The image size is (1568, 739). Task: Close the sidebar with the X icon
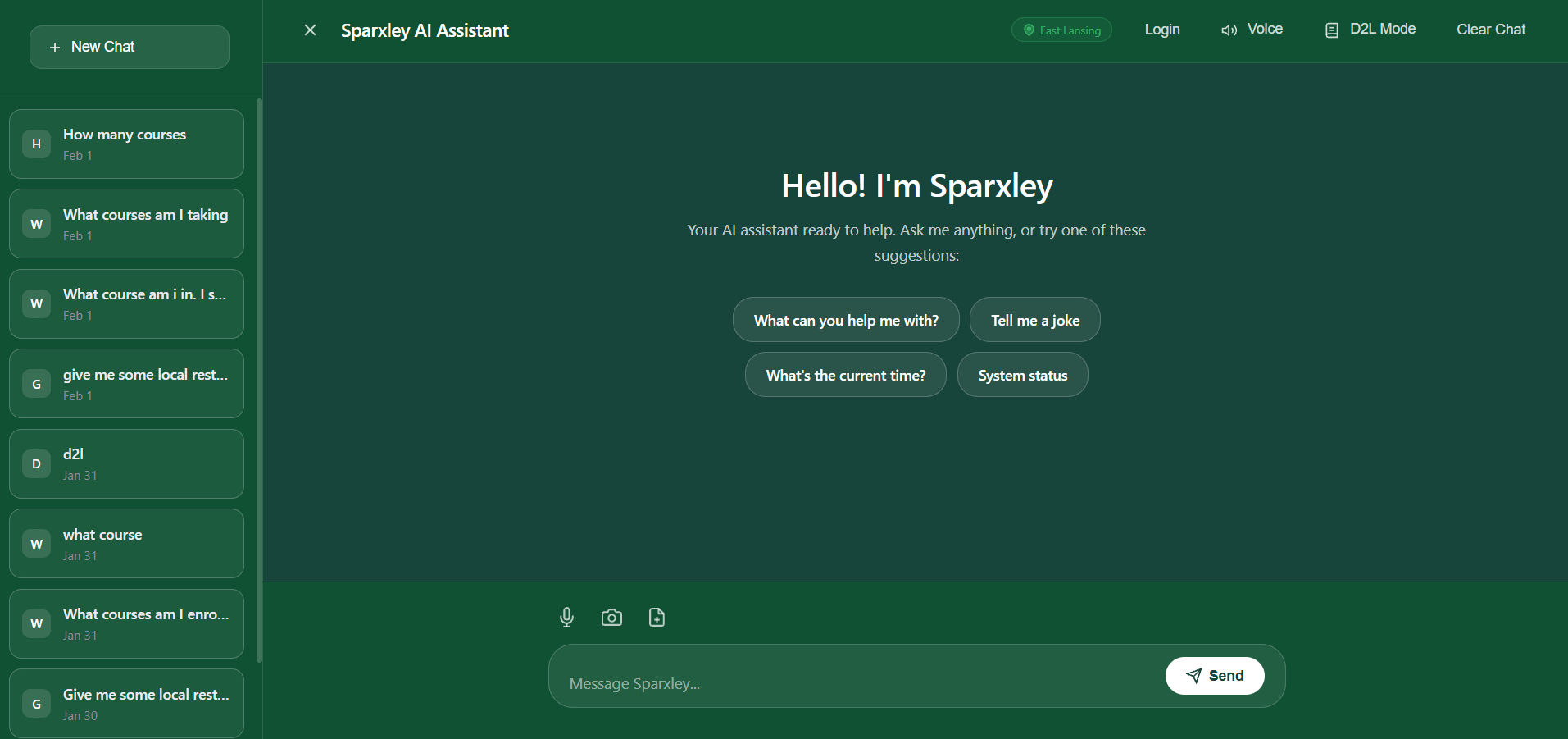(x=310, y=30)
